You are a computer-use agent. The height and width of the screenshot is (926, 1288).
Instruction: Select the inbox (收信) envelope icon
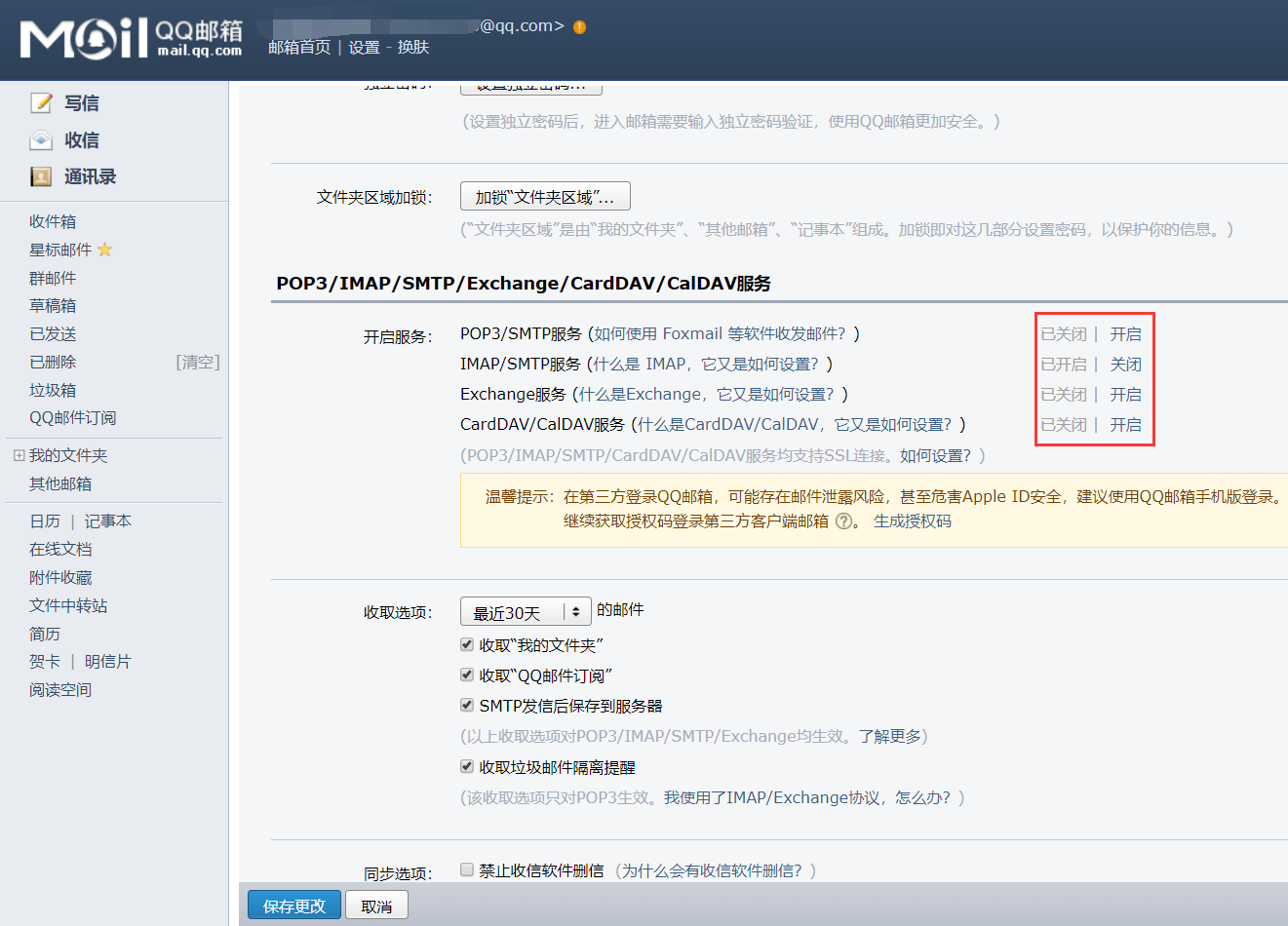pyautogui.click(x=40, y=139)
